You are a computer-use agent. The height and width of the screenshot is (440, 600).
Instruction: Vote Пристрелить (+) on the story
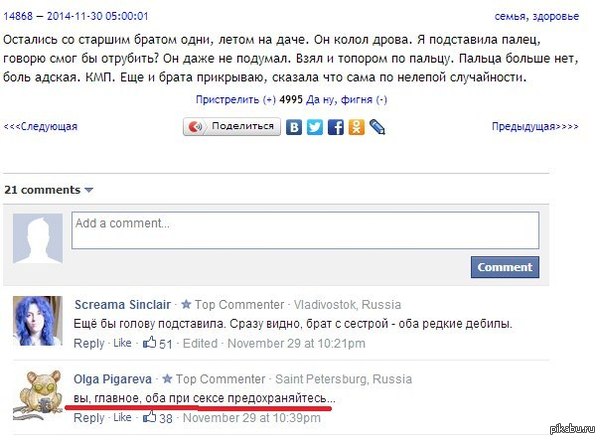click(x=236, y=100)
